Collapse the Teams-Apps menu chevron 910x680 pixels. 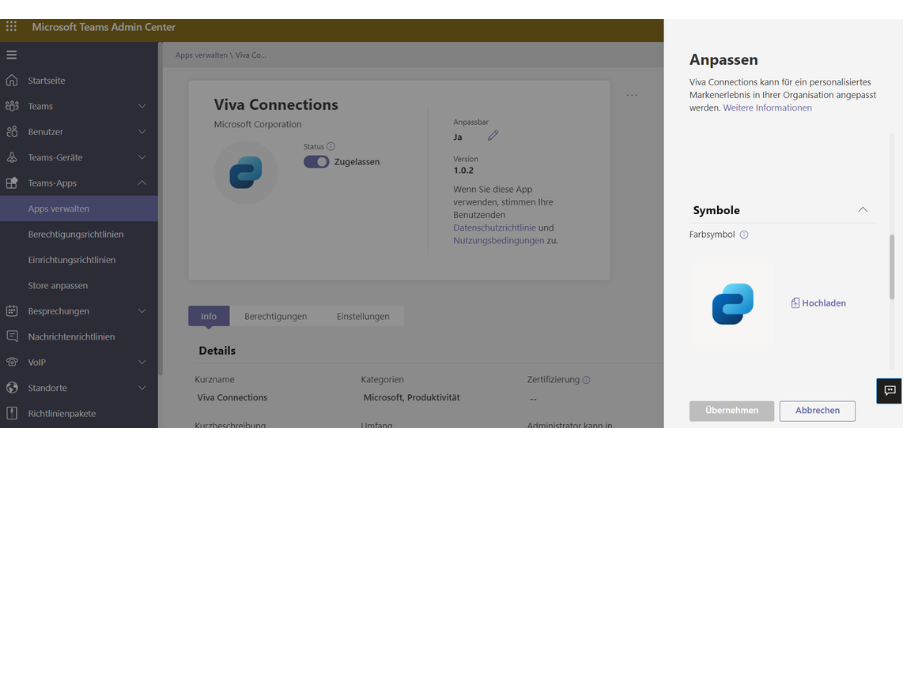tap(142, 183)
